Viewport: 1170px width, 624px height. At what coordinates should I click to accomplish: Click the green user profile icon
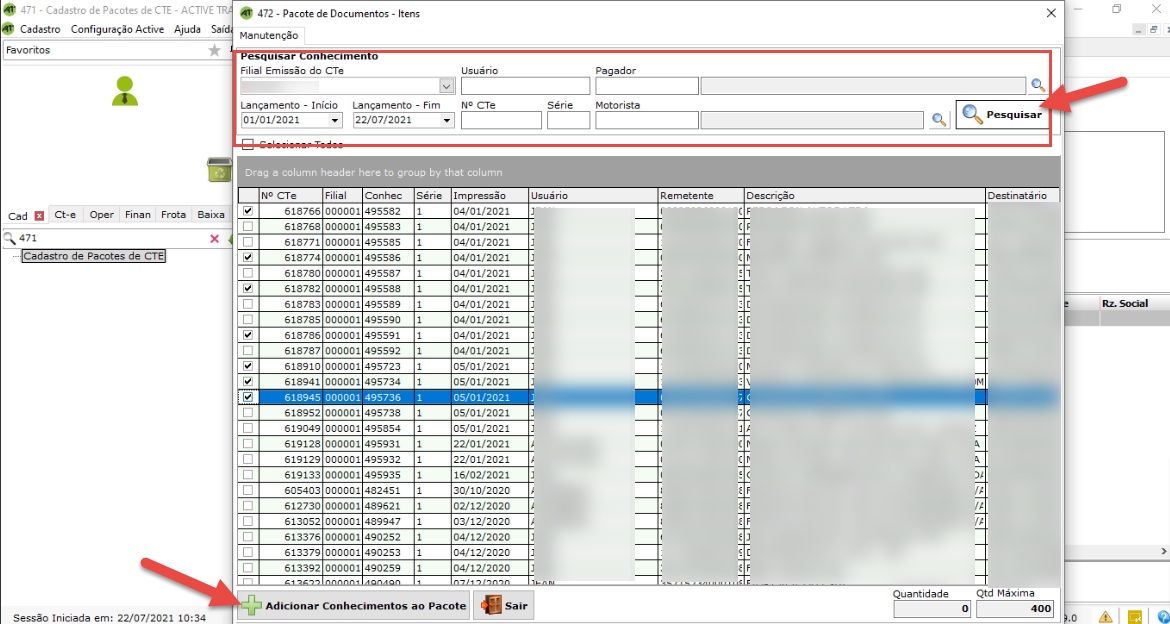[x=125, y=91]
